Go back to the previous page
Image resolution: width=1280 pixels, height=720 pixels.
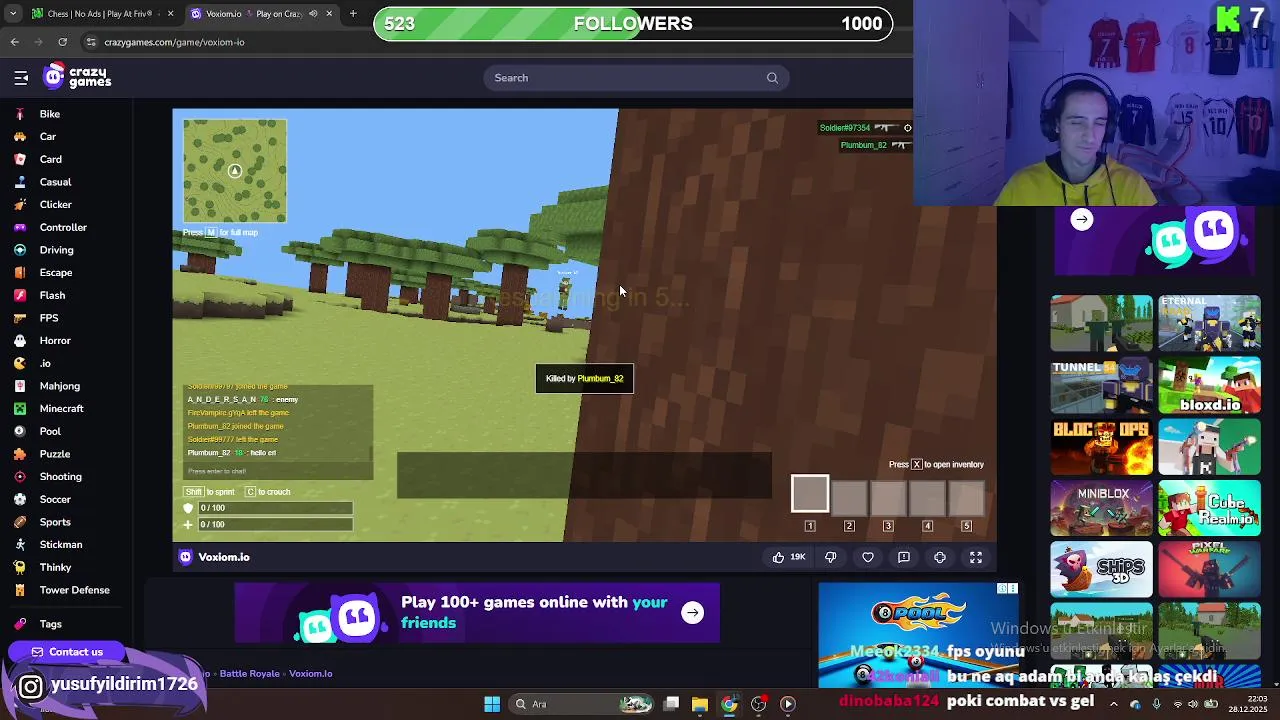pyautogui.click(x=15, y=42)
